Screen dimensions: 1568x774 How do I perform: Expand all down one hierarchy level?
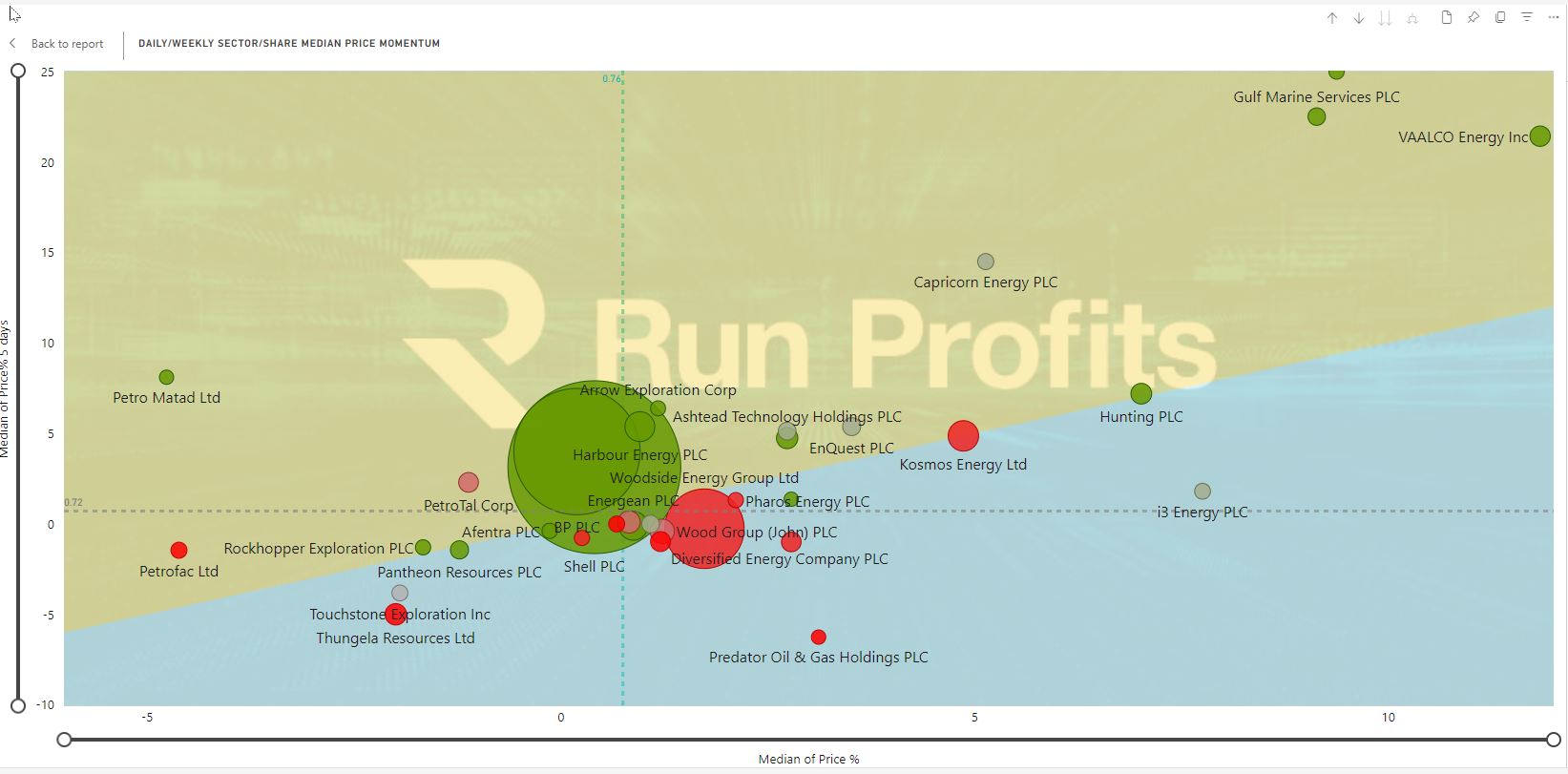click(1412, 18)
